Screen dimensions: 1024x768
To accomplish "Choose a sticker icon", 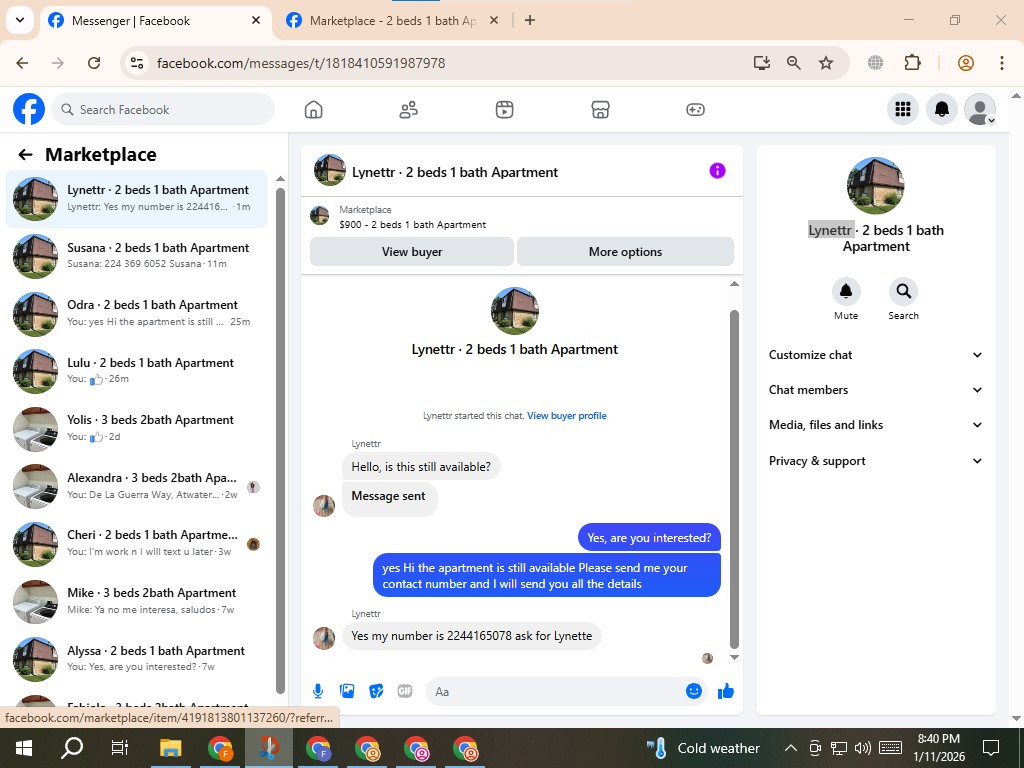I will click(376, 691).
